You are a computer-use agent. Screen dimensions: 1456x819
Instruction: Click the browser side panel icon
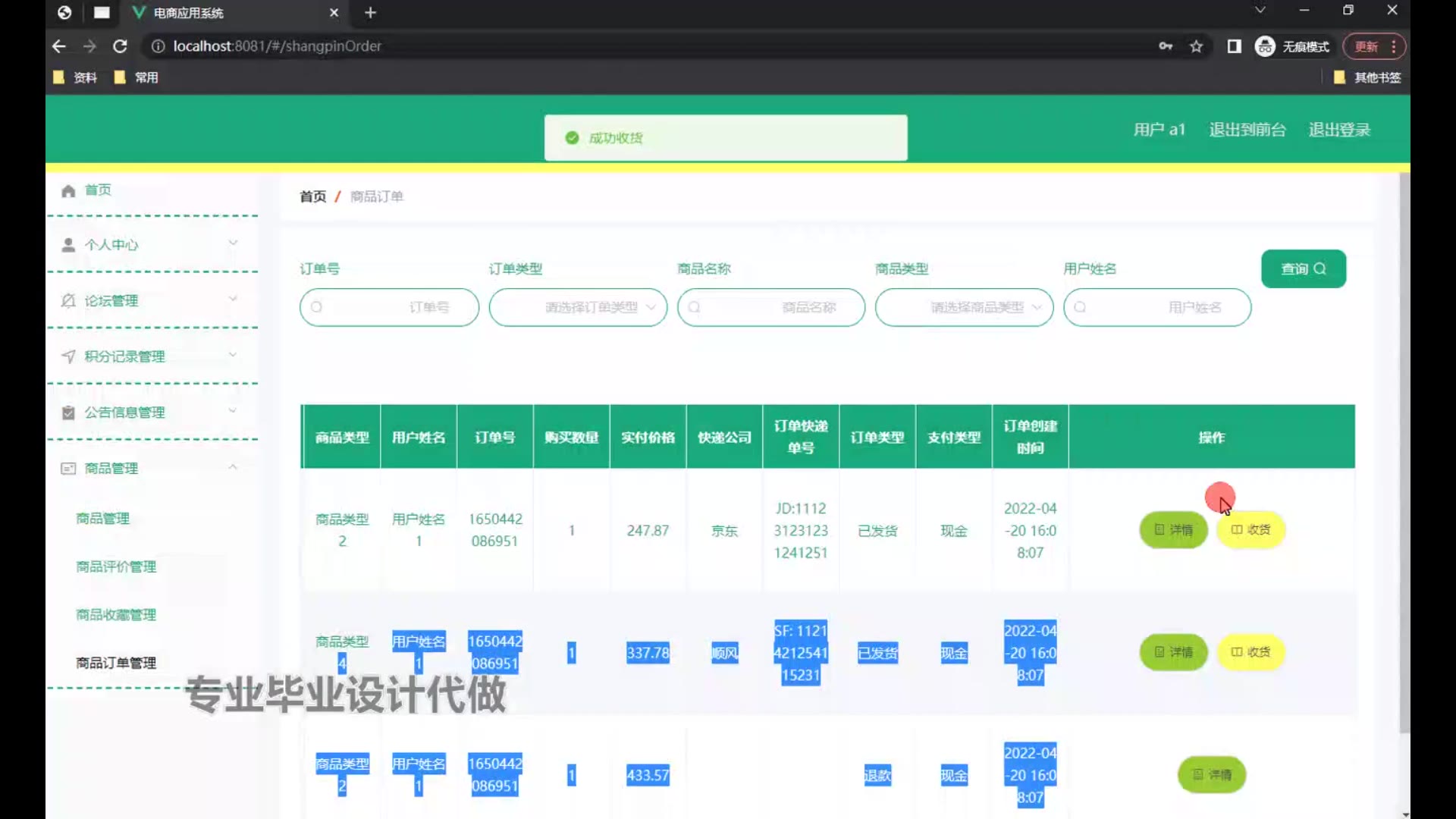click(x=1234, y=46)
